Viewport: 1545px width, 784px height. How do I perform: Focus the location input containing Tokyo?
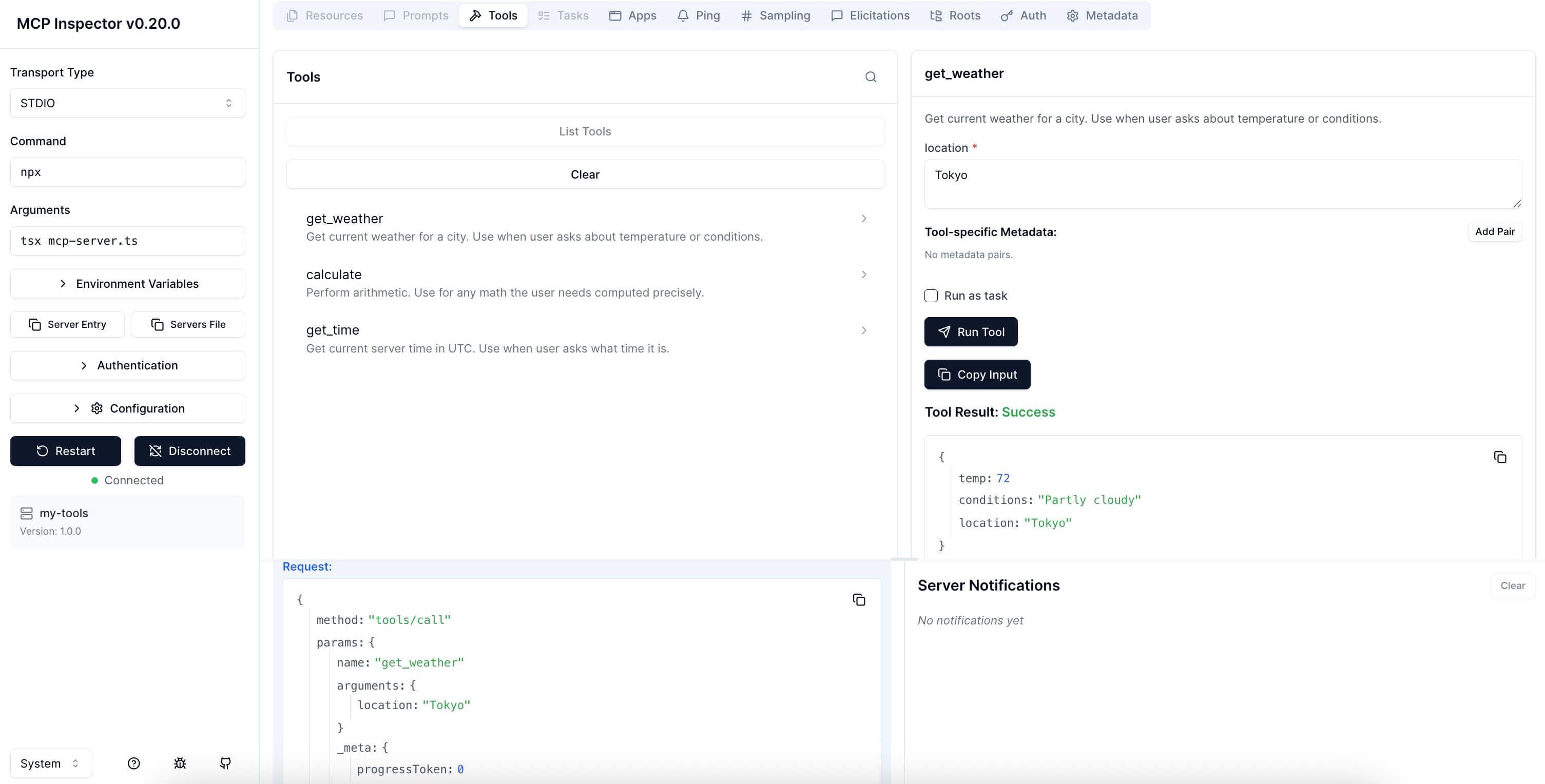(x=1223, y=184)
